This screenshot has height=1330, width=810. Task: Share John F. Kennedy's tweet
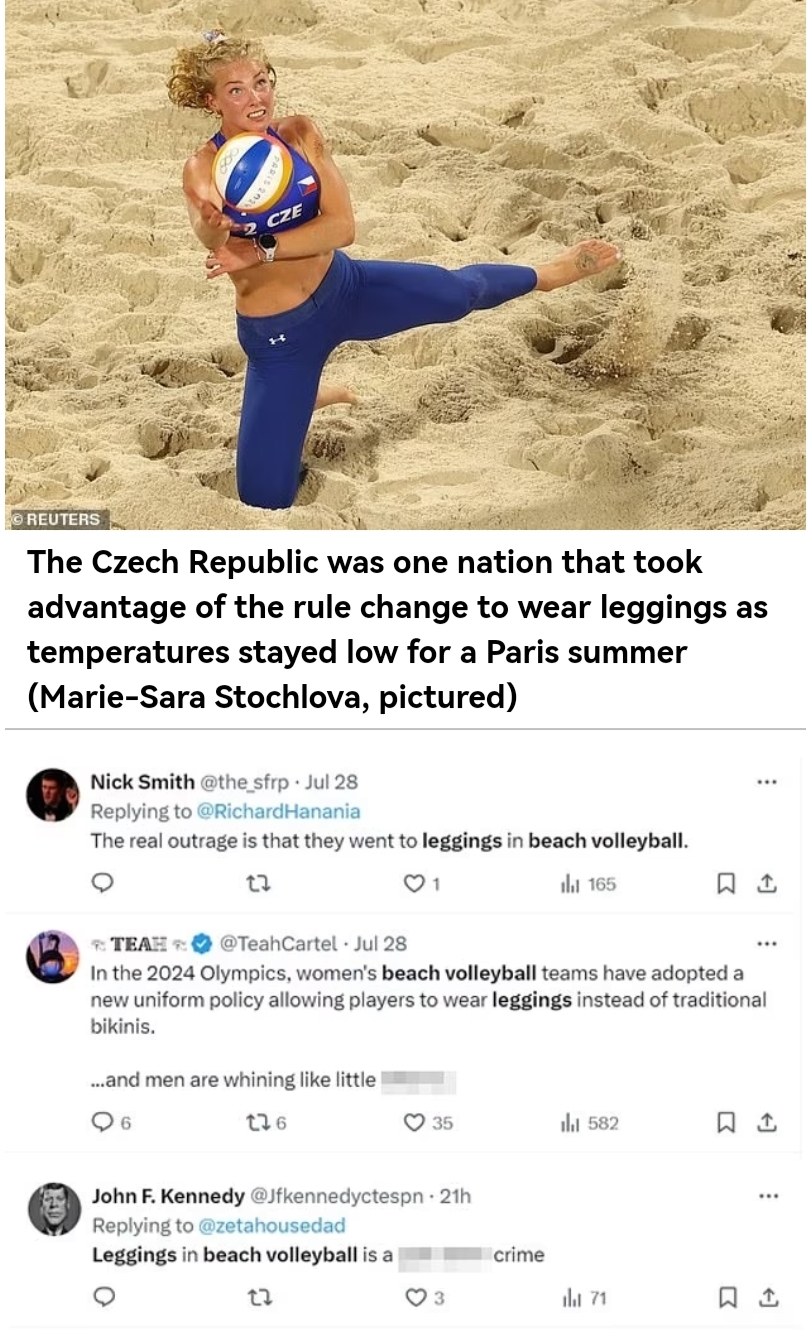768,1297
